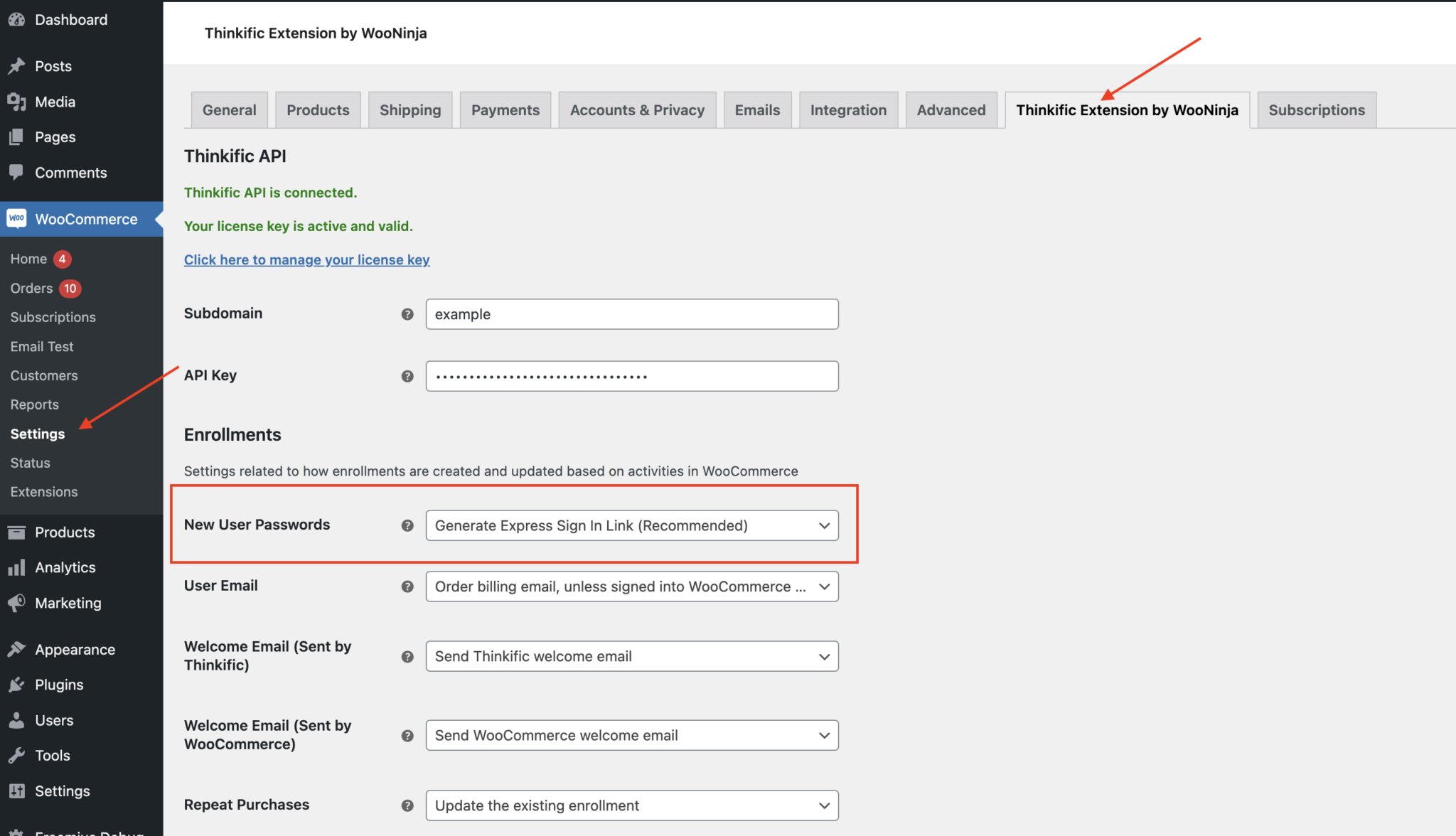Viewport: 1456px width, 836px height.
Task: Click help icon next to API Key
Action: click(x=407, y=376)
